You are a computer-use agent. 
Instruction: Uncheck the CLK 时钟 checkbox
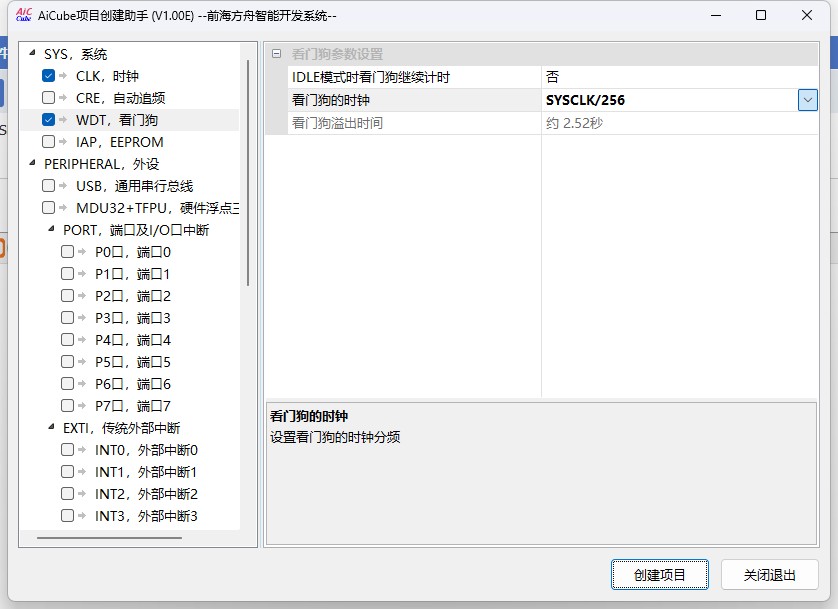point(49,76)
